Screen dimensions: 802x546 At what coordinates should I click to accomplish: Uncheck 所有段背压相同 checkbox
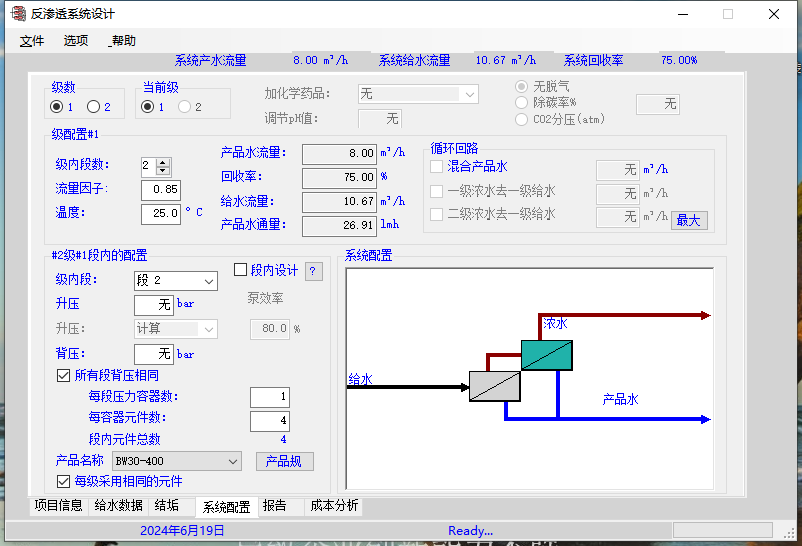pyautogui.click(x=64, y=376)
